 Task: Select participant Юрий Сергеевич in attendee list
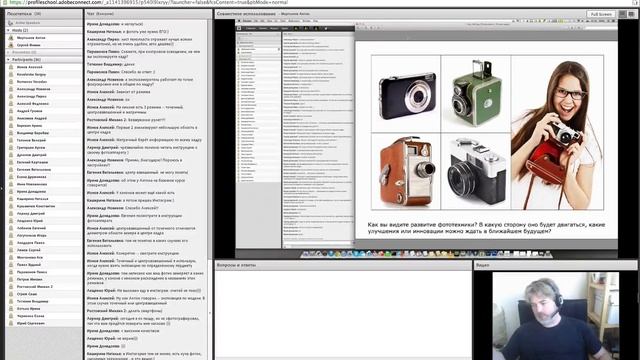click(x=44, y=323)
